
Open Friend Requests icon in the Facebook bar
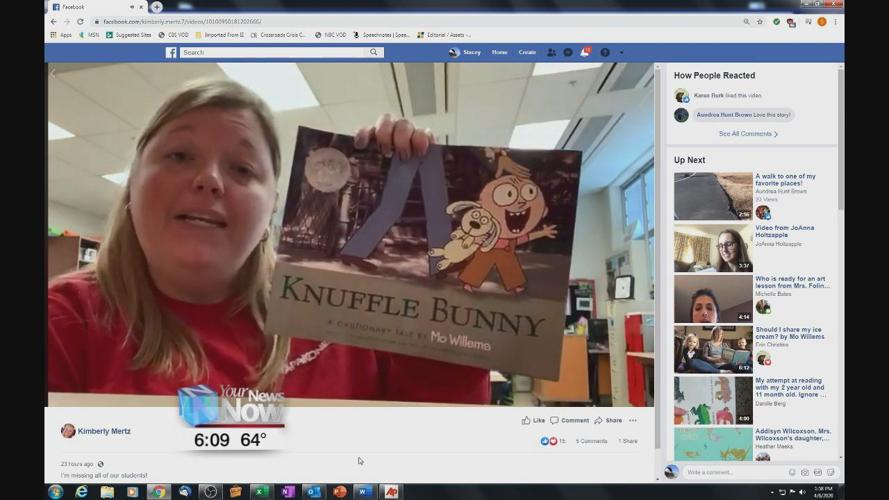pyautogui.click(x=551, y=52)
